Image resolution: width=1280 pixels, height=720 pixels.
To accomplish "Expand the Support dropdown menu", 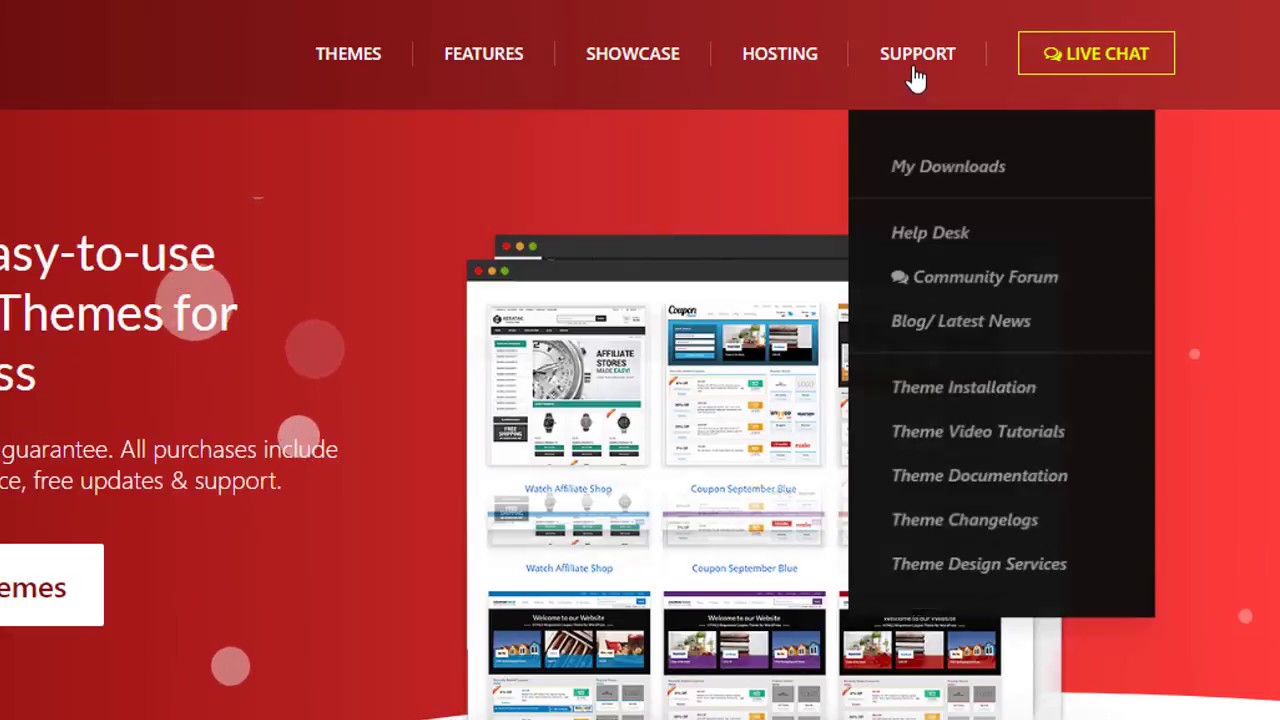I will [x=917, y=54].
